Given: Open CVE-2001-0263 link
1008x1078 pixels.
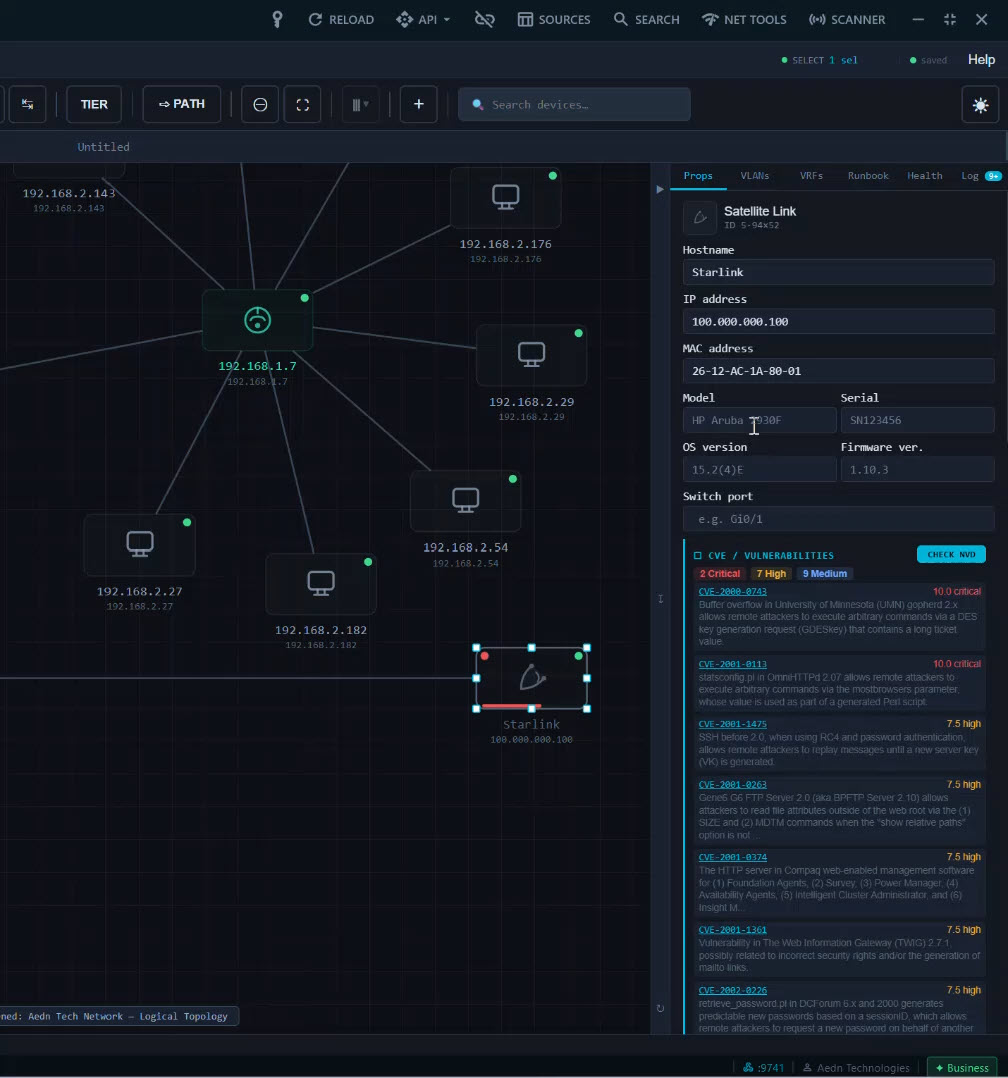Looking at the screenshot, I should click(x=732, y=784).
